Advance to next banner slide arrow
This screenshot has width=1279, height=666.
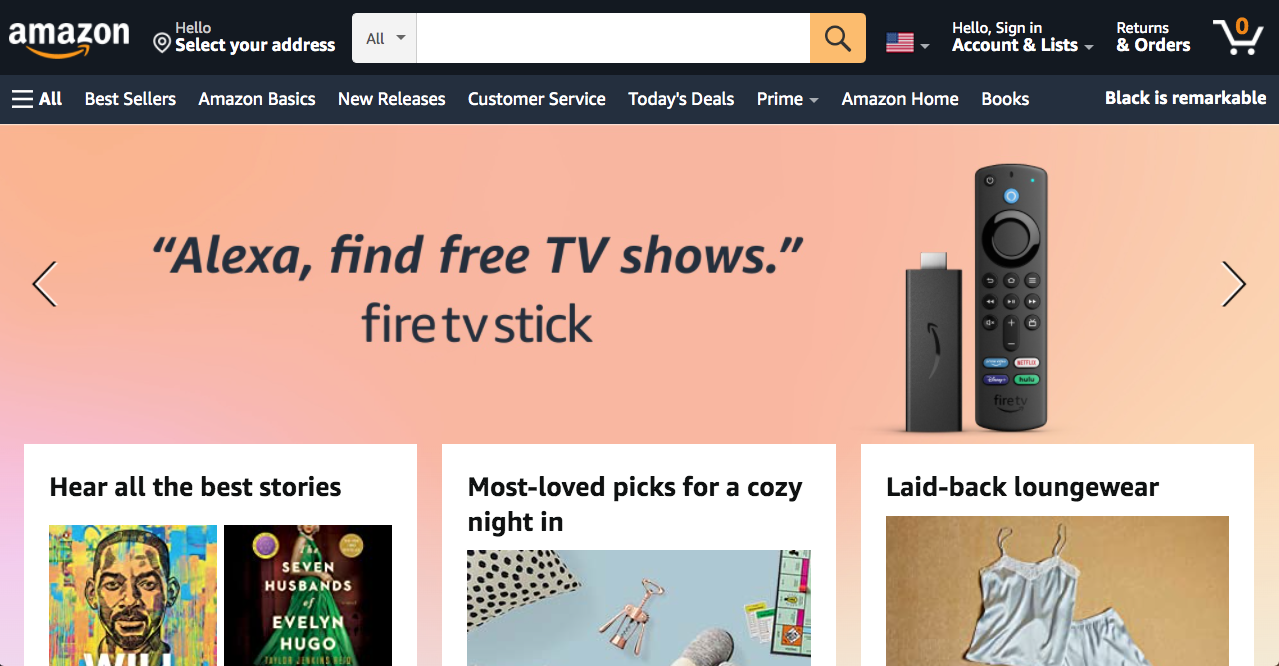[x=1234, y=284]
